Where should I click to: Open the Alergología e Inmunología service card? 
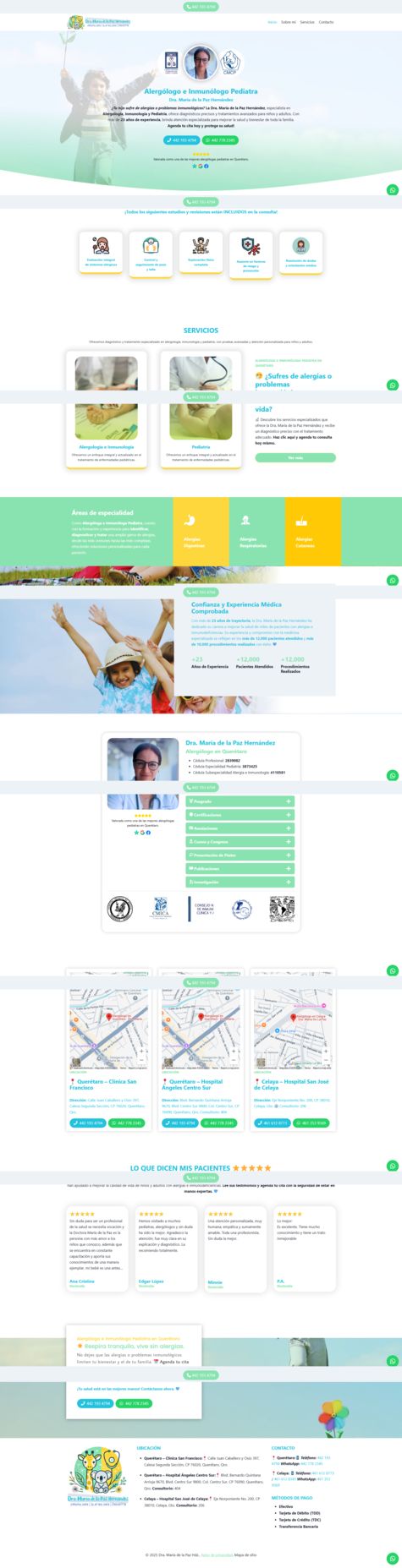(x=106, y=411)
